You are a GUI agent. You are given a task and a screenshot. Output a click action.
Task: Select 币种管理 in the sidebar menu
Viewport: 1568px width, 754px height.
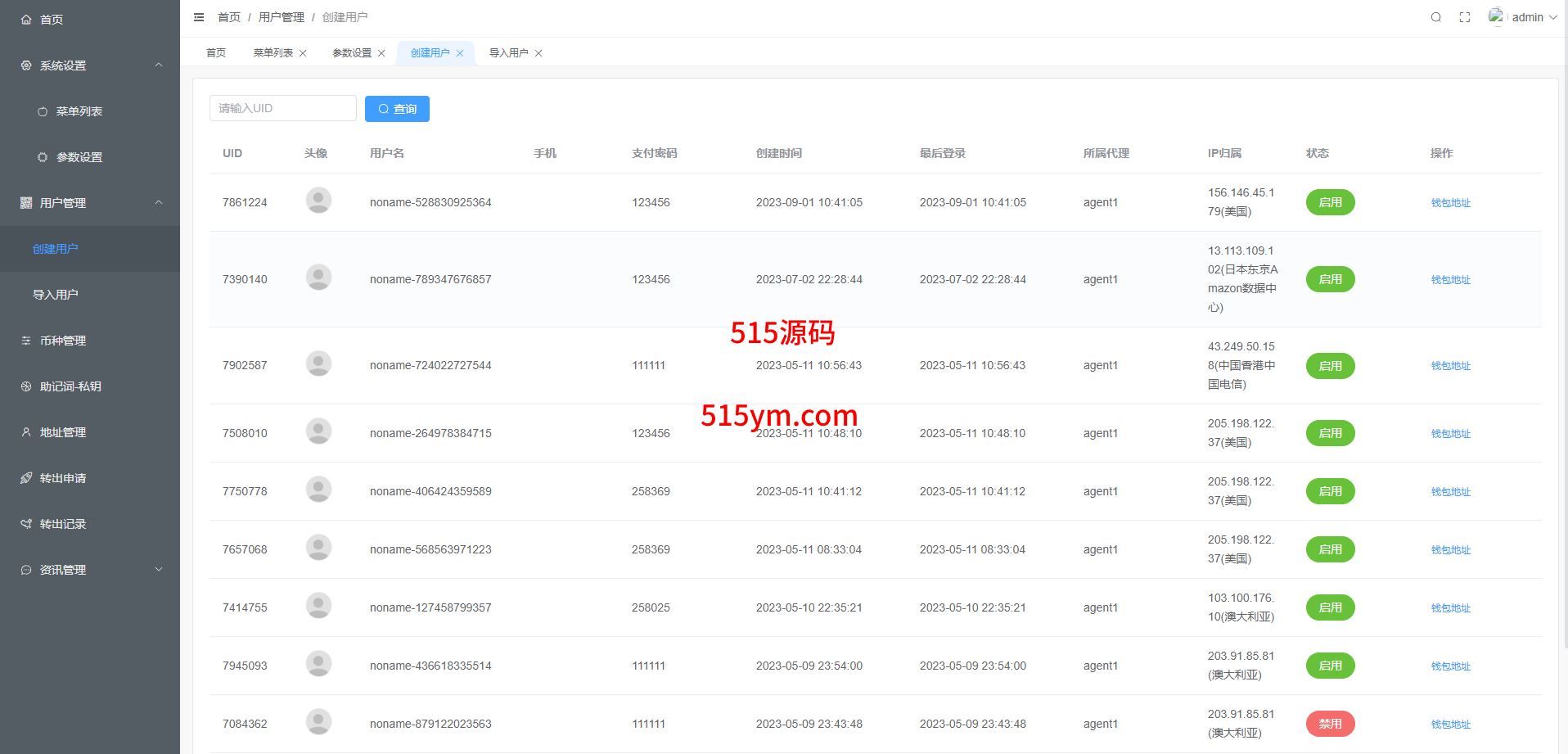pyautogui.click(x=63, y=341)
